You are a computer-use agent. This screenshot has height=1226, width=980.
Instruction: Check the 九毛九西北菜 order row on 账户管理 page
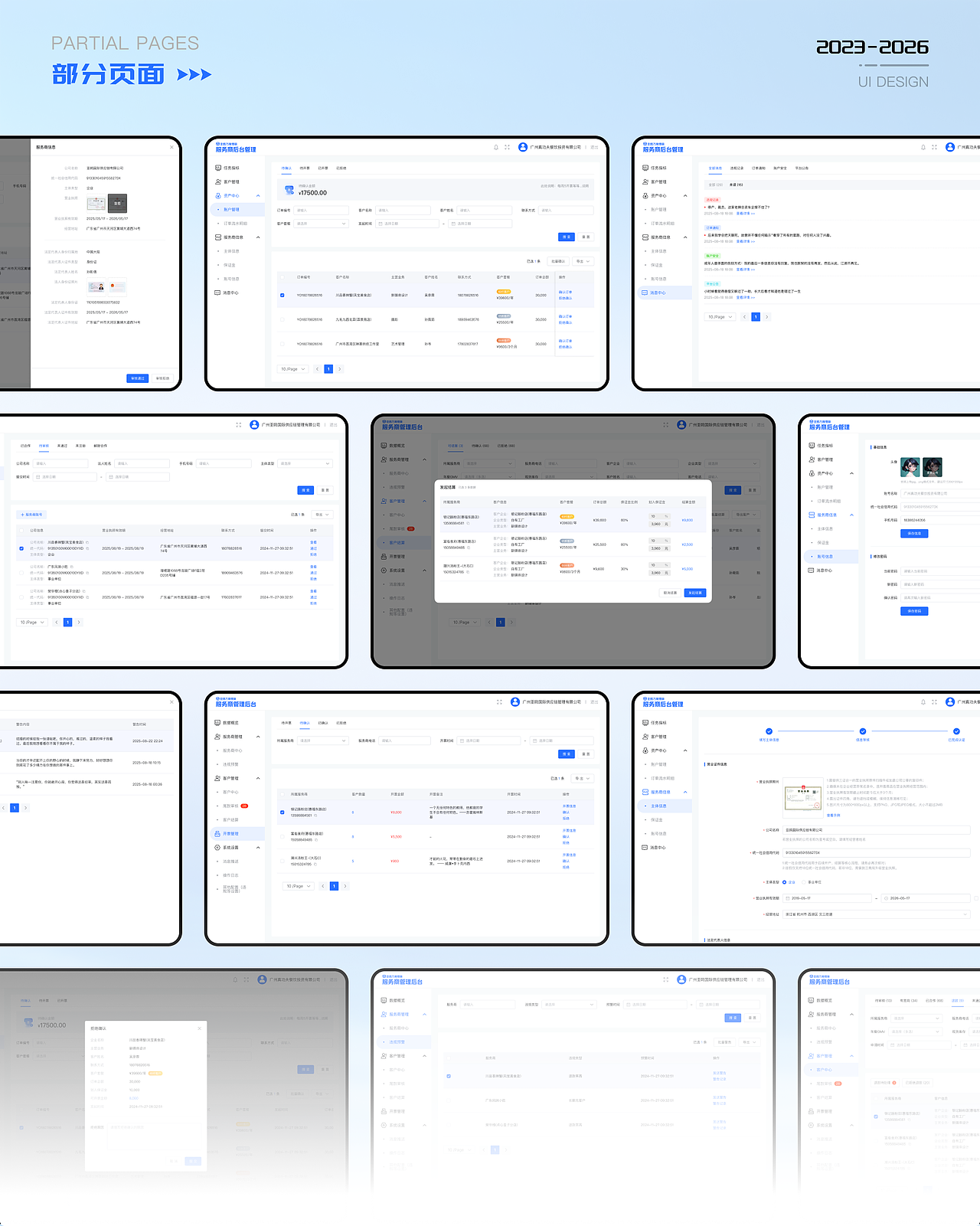(x=283, y=319)
